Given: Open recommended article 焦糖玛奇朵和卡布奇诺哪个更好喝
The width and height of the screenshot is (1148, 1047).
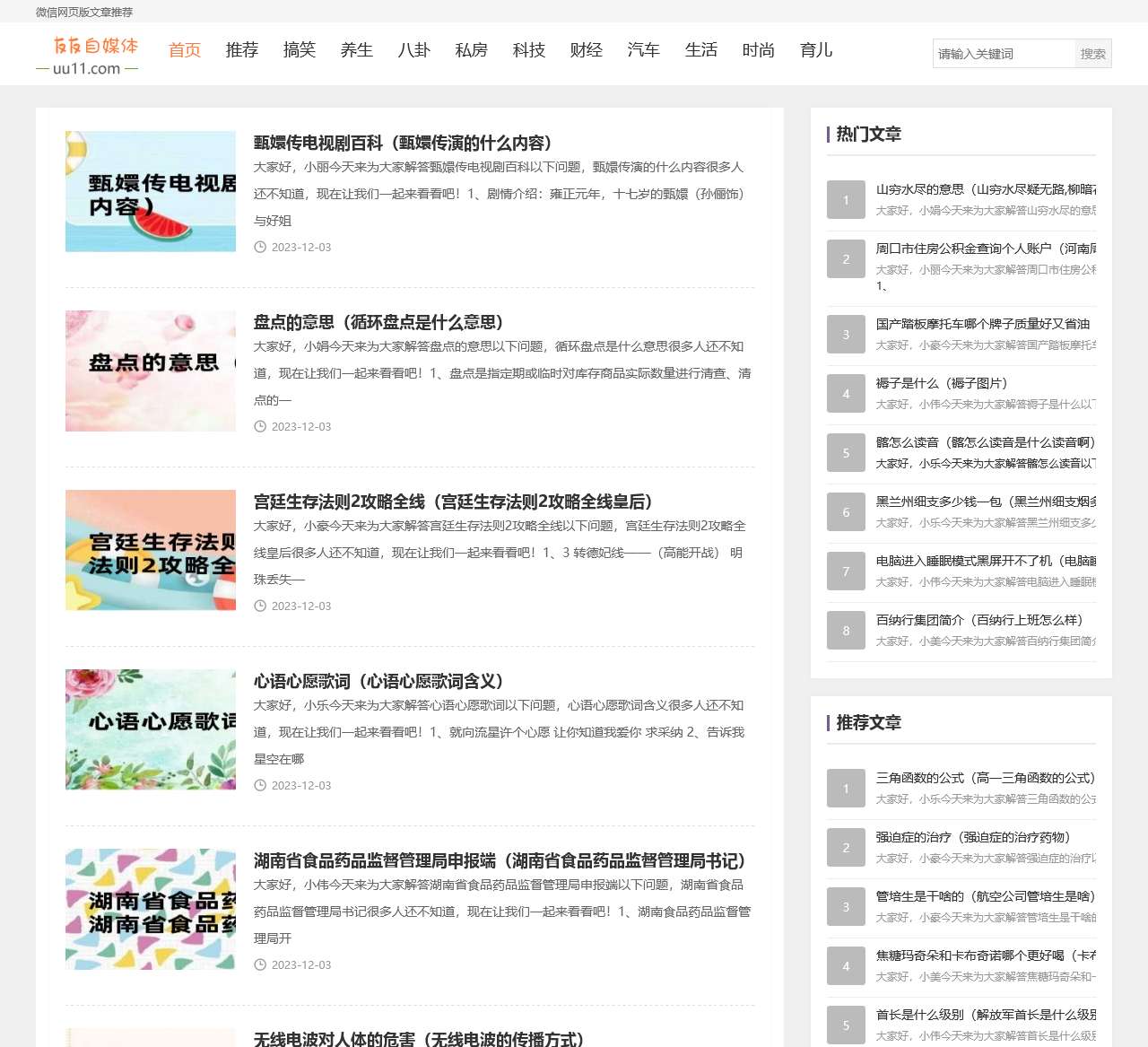Looking at the screenshot, I should point(987,955).
